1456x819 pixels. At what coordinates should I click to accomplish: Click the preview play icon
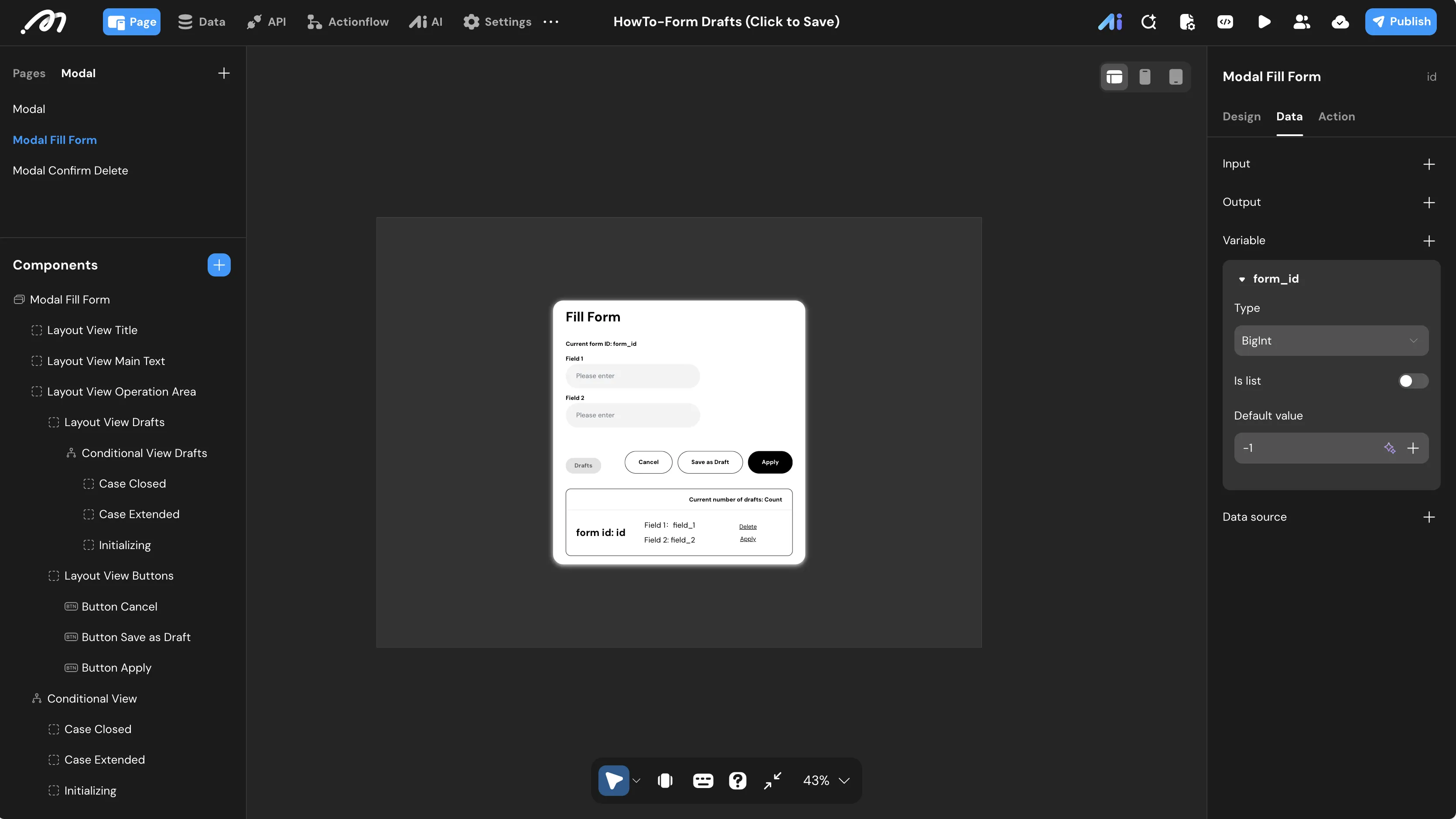(x=1265, y=22)
